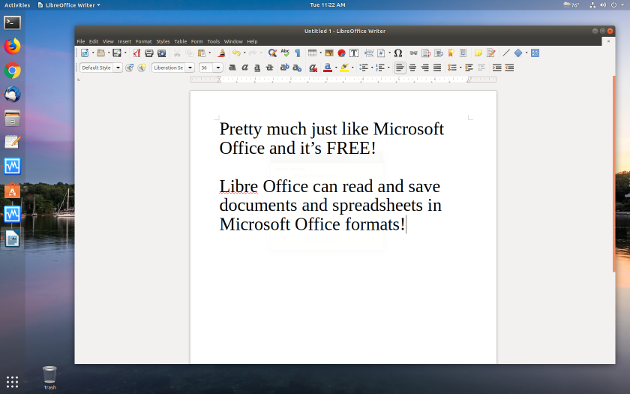This screenshot has width=630, height=394.
Task: Clear direct formatting
Action: (313, 68)
